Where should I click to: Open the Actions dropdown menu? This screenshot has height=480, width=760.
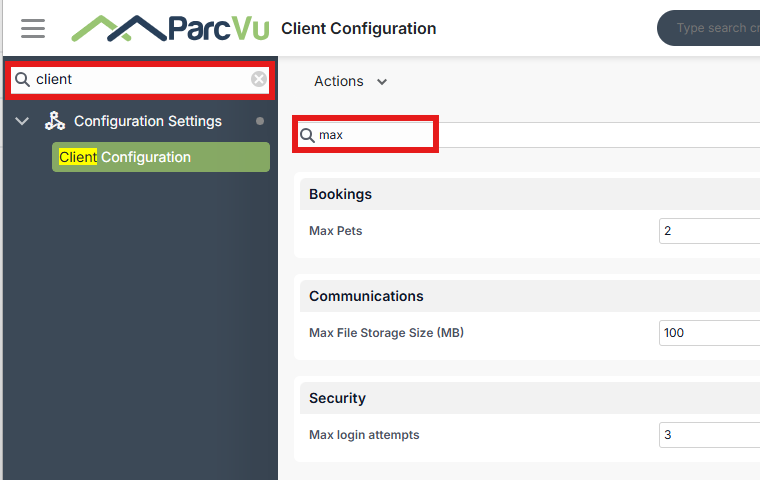coord(350,81)
